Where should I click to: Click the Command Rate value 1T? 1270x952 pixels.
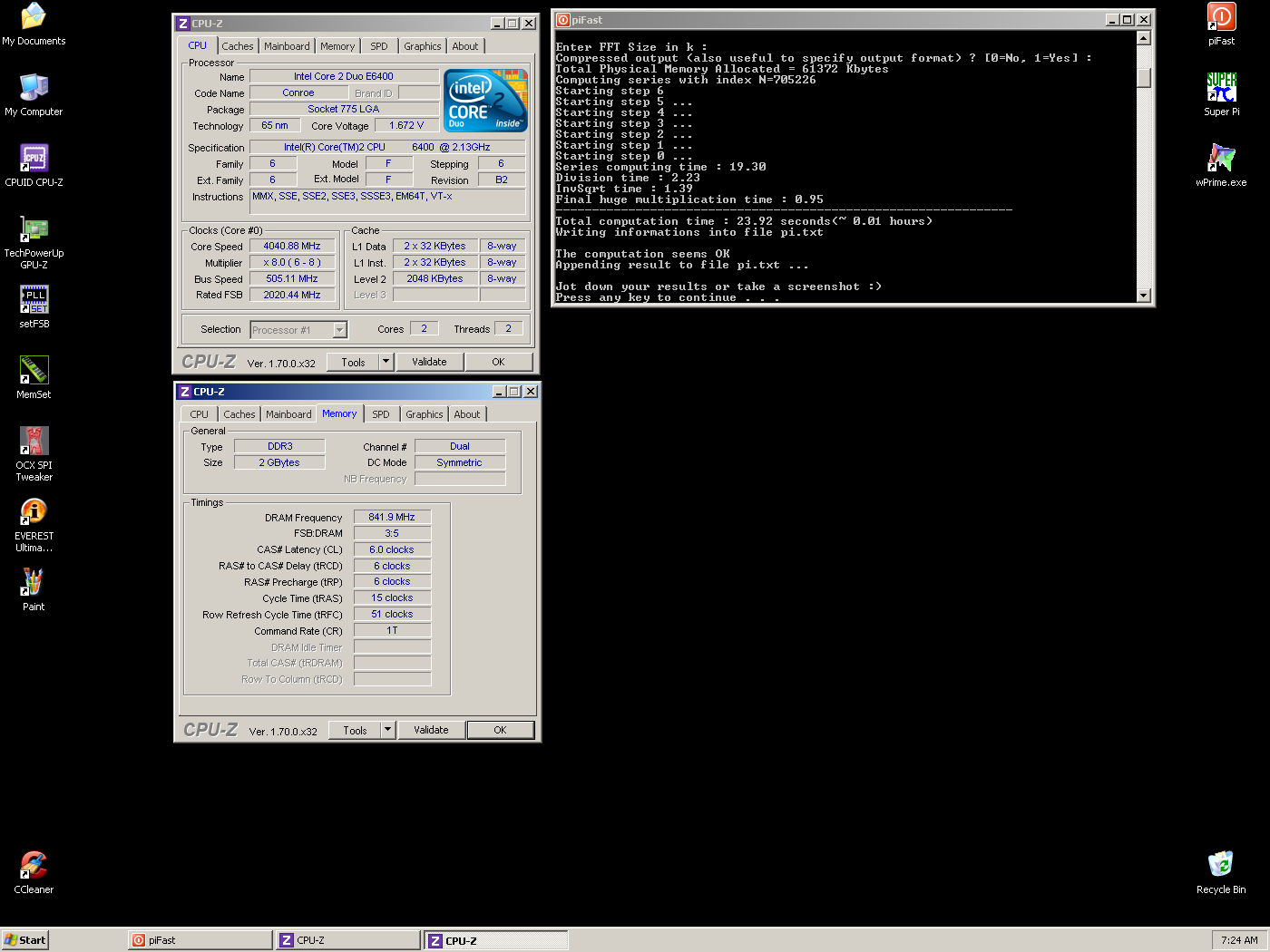click(392, 630)
